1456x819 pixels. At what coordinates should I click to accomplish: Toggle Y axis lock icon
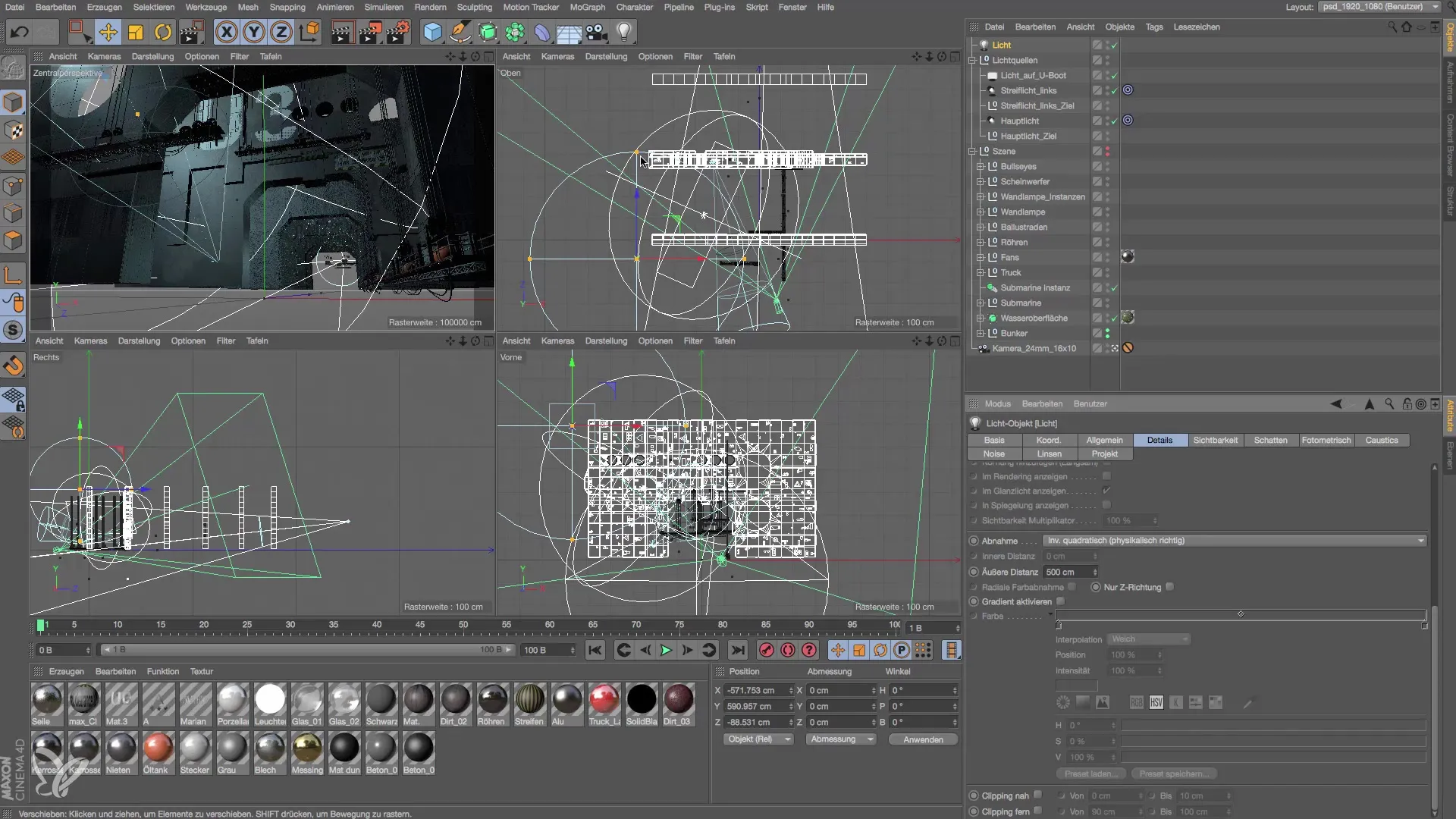254,32
